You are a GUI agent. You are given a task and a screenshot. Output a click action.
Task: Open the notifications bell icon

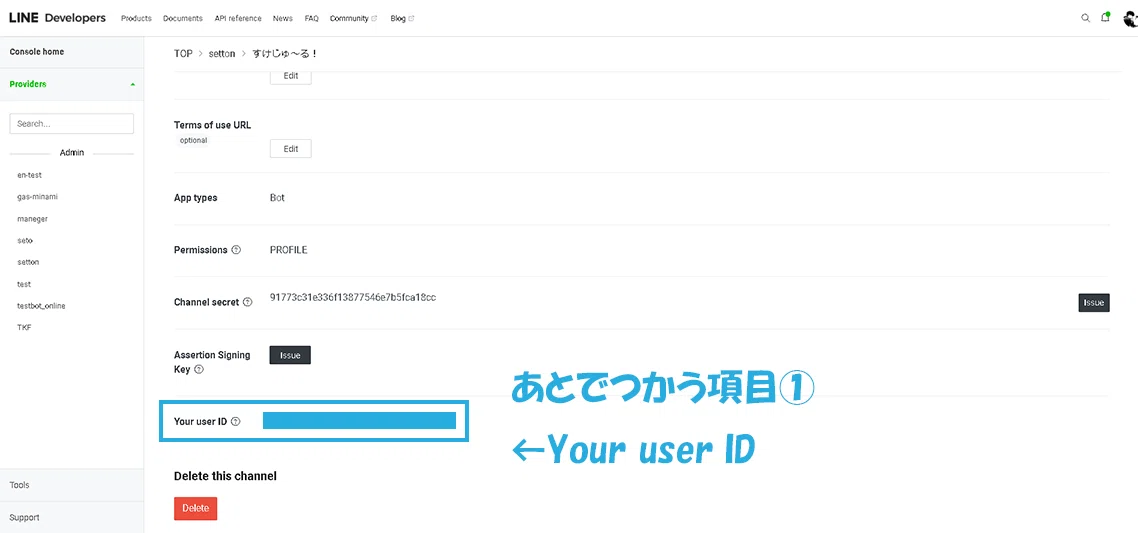pyautogui.click(x=1105, y=17)
